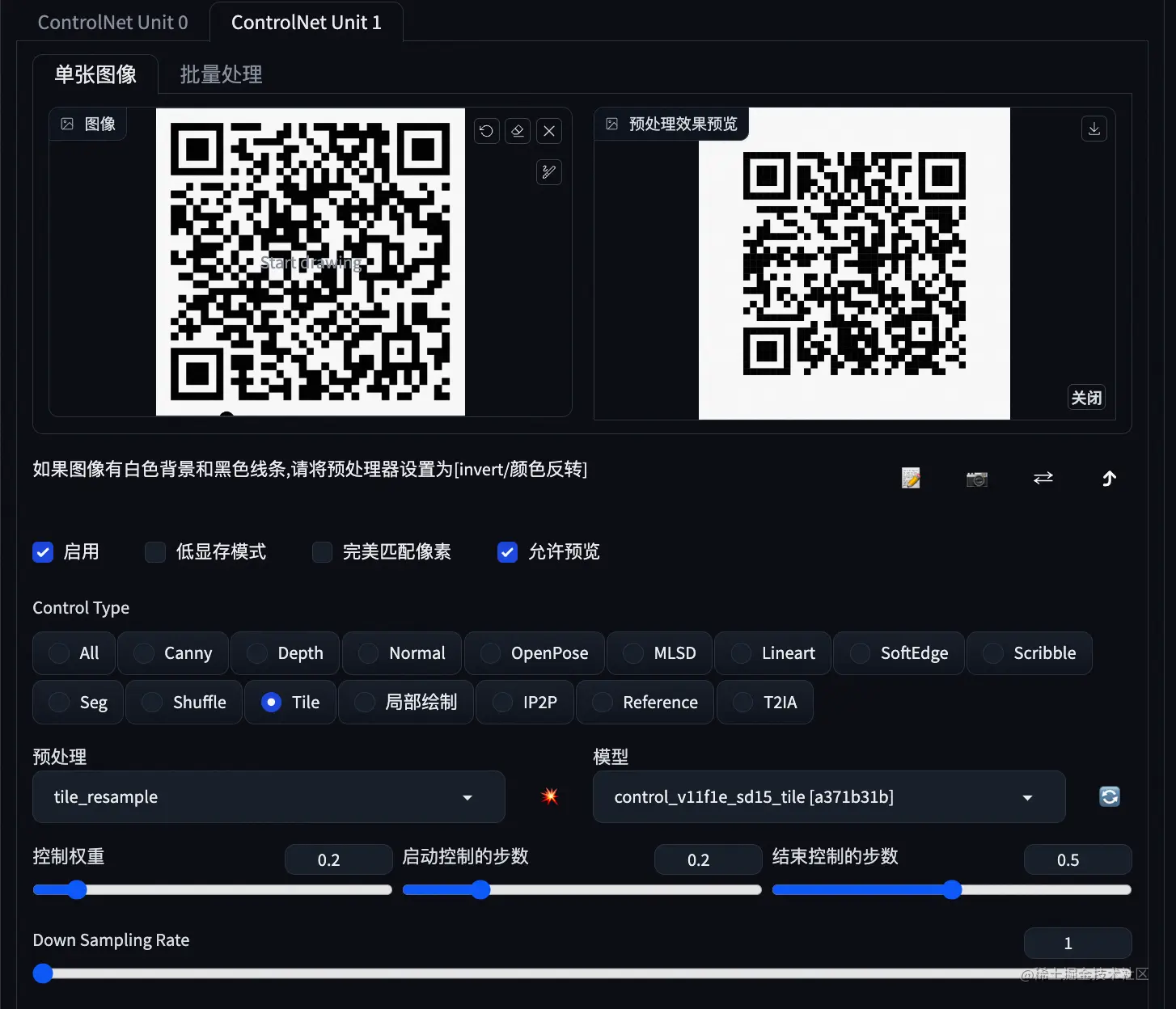This screenshot has height=1009, width=1176.
Task: Open the 批量处理 tab
Action: (x=221, y=74)
